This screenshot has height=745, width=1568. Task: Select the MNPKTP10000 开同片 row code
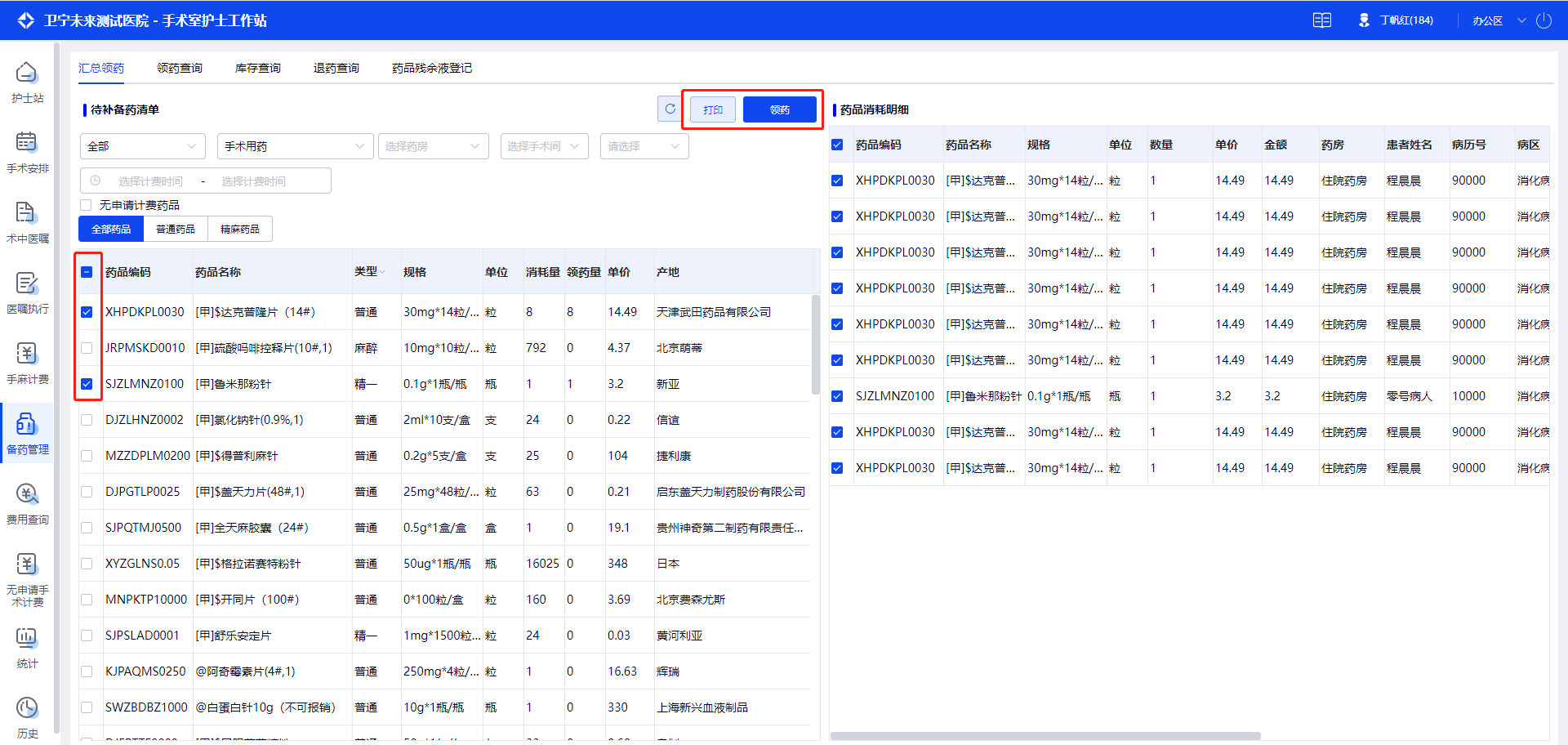coord(146,600)
